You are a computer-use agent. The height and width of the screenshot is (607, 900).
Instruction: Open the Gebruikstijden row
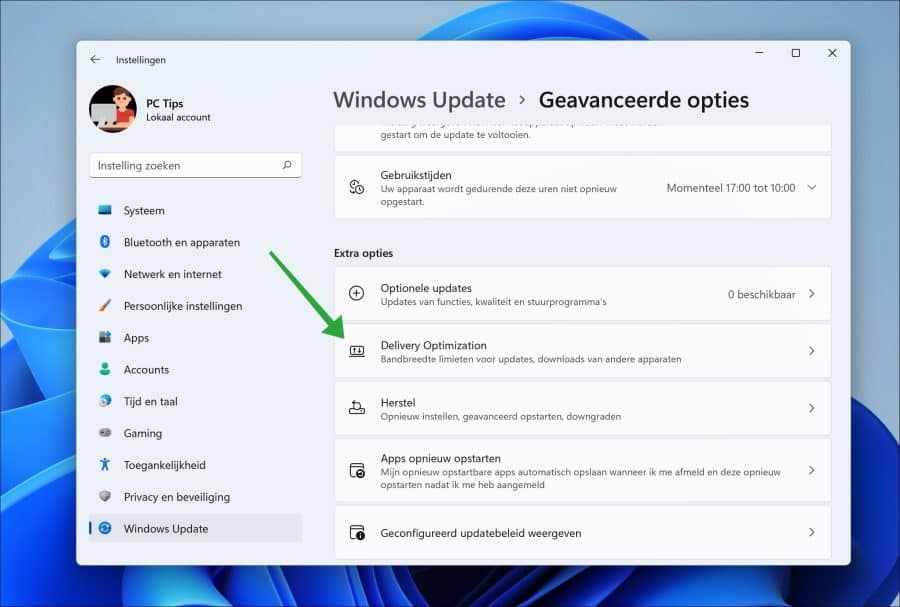pyautogui.click(x=583, y=188)
